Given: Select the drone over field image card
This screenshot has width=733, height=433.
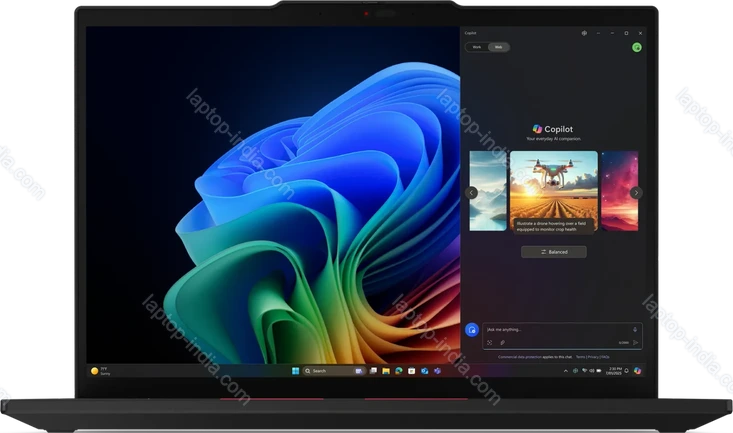Looking at the screenshot, I should tap(554, 191).
